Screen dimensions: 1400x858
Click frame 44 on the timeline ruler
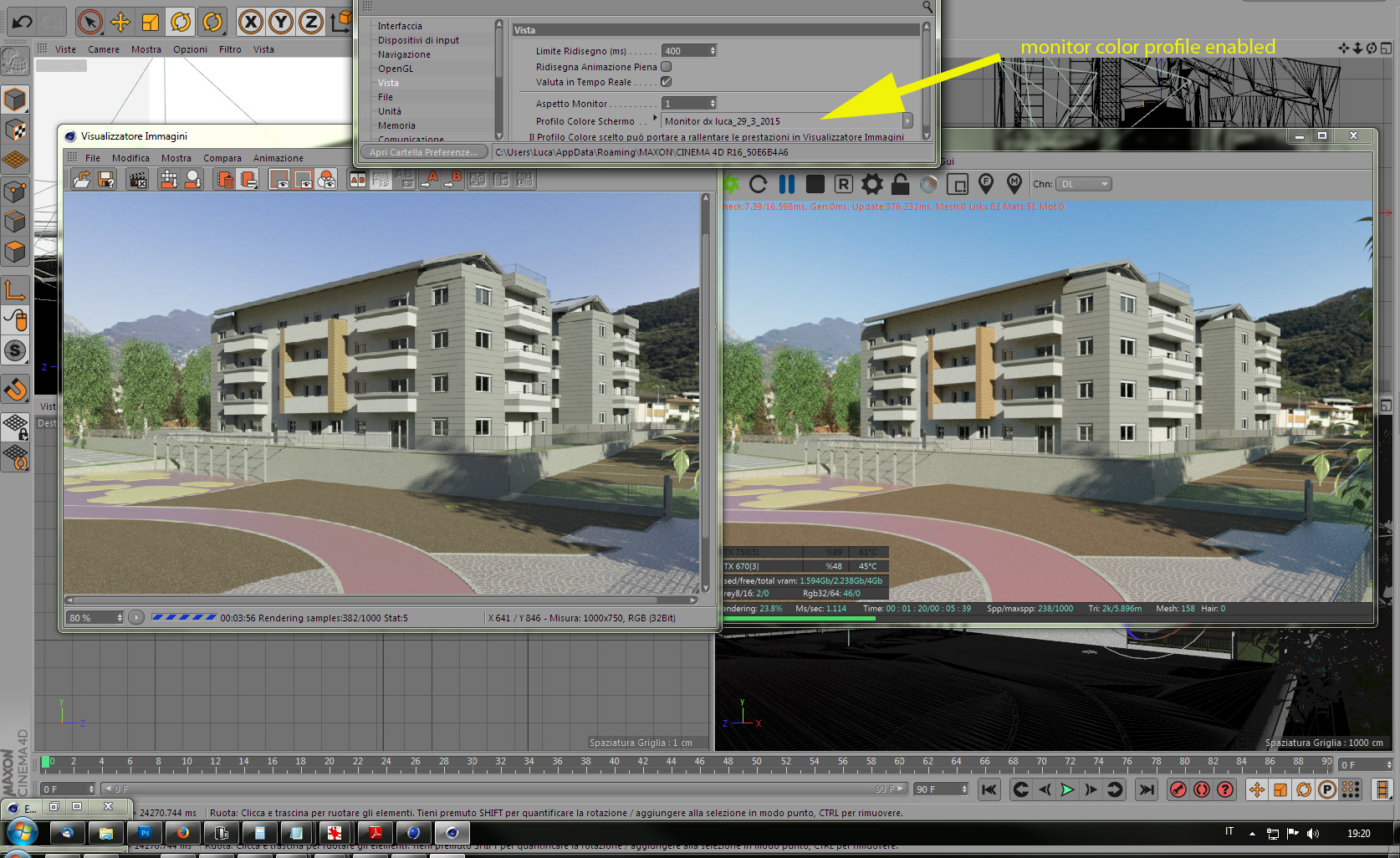672,762
